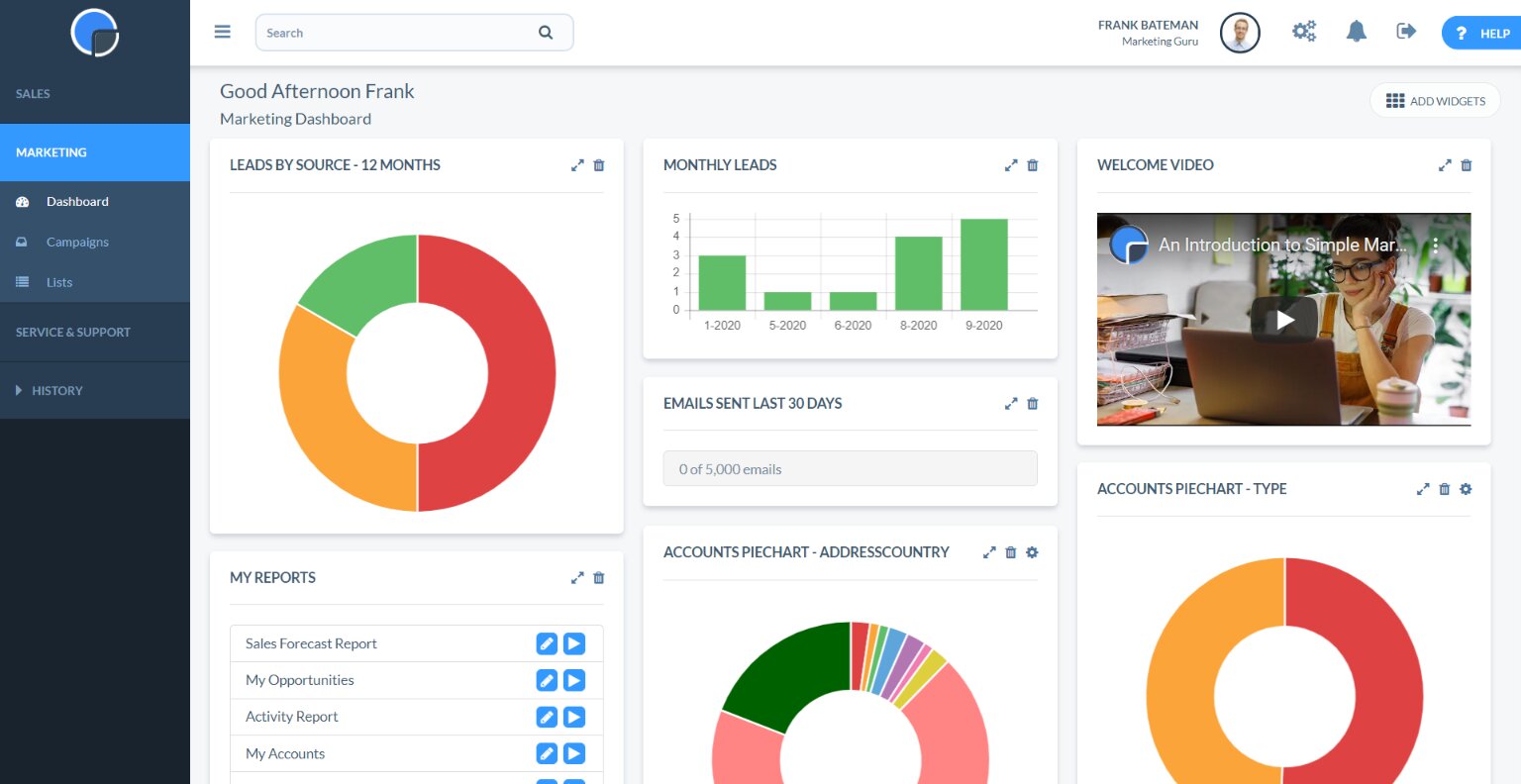Open the Sales menu section
This screenshot has height=784, width=1521.
[33, 94]
